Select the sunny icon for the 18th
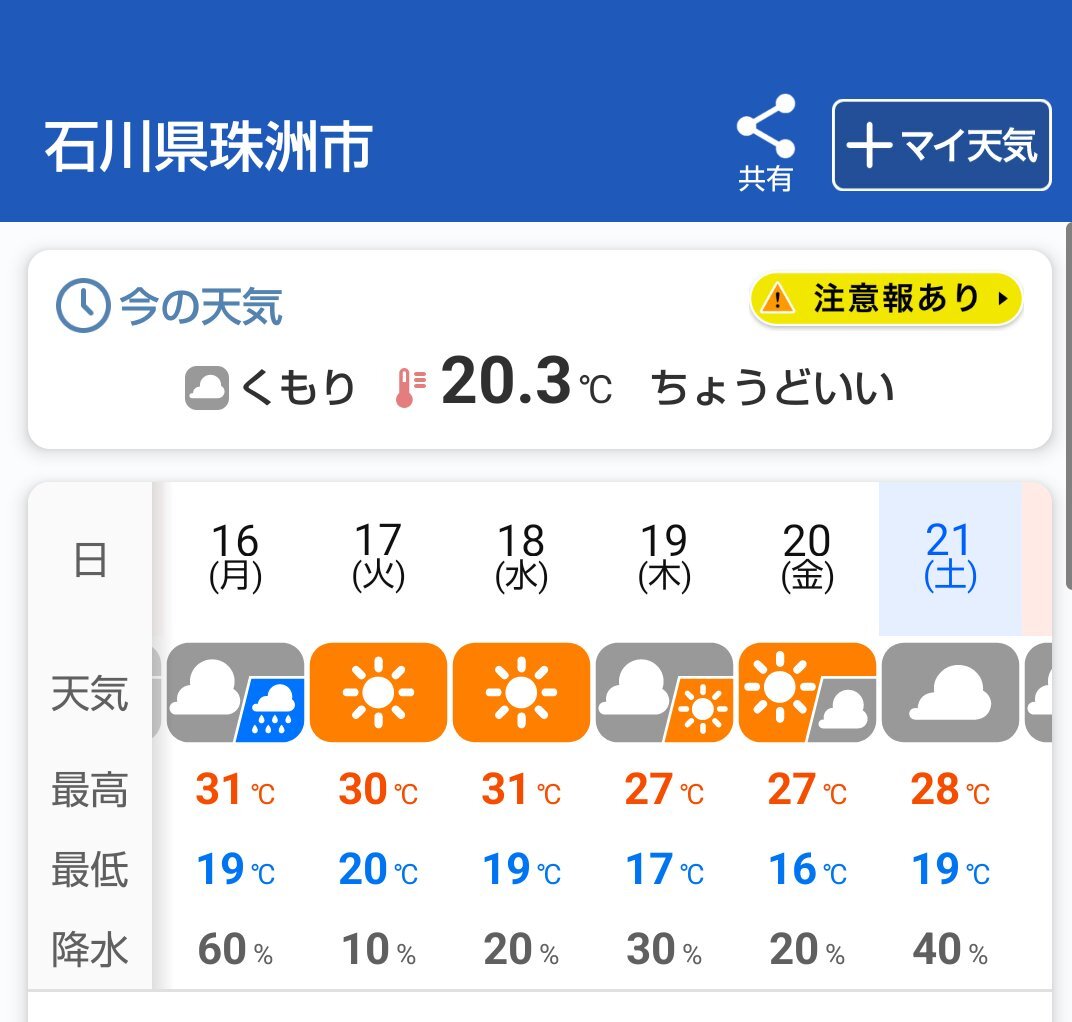1072x1022 pixels. [521, 692]
